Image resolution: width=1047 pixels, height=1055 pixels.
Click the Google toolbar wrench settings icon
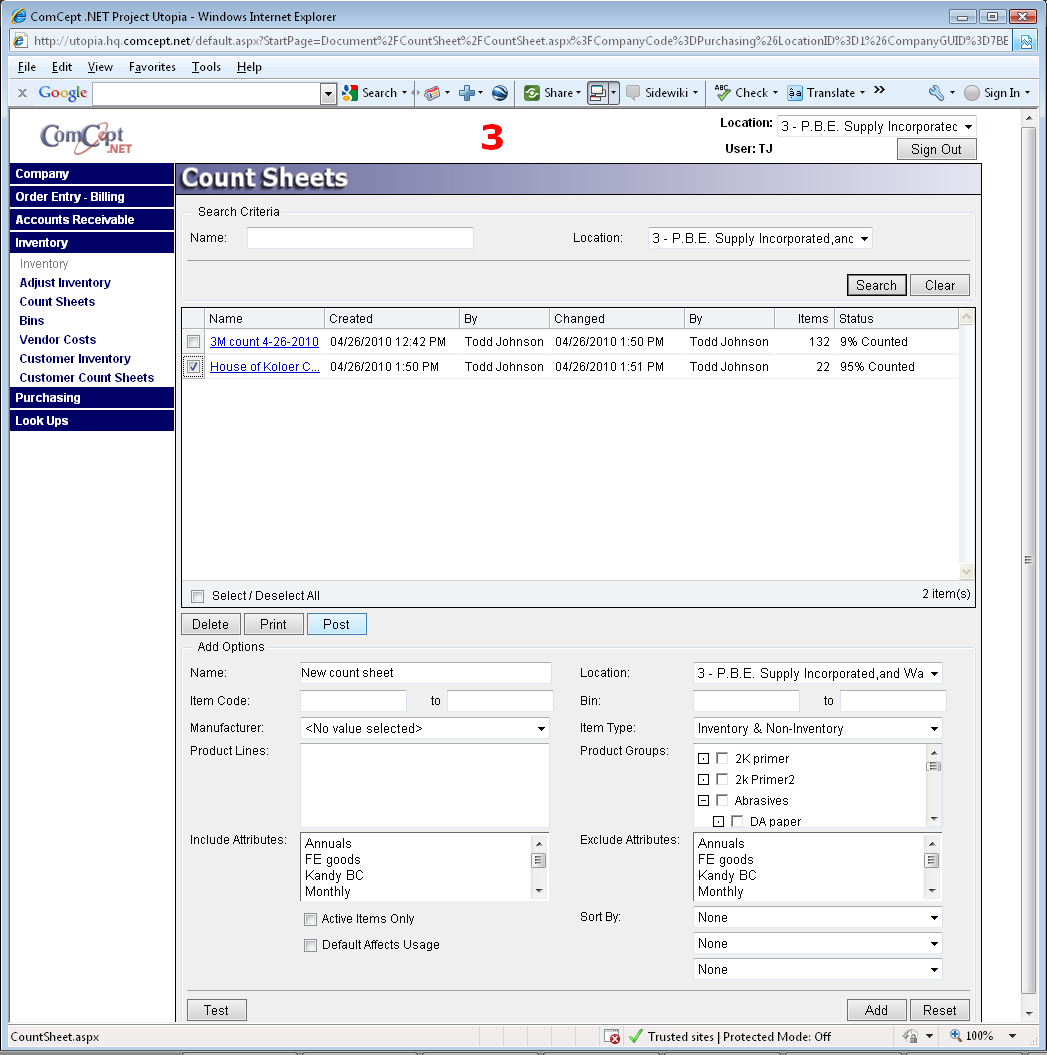coord(936,93)
